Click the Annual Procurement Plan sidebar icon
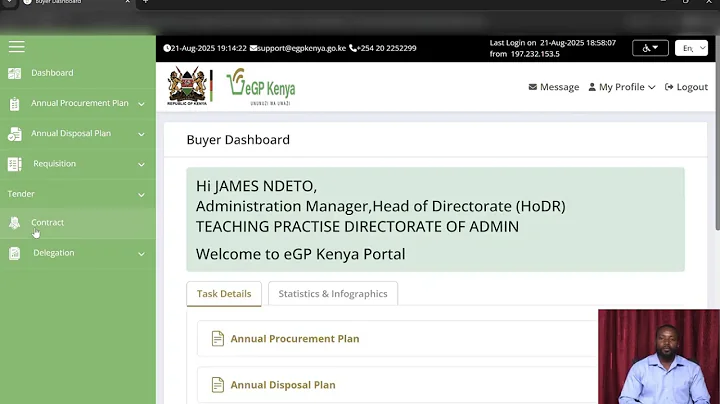Screen dimensions: 720x404 click(x=14, y=104)
